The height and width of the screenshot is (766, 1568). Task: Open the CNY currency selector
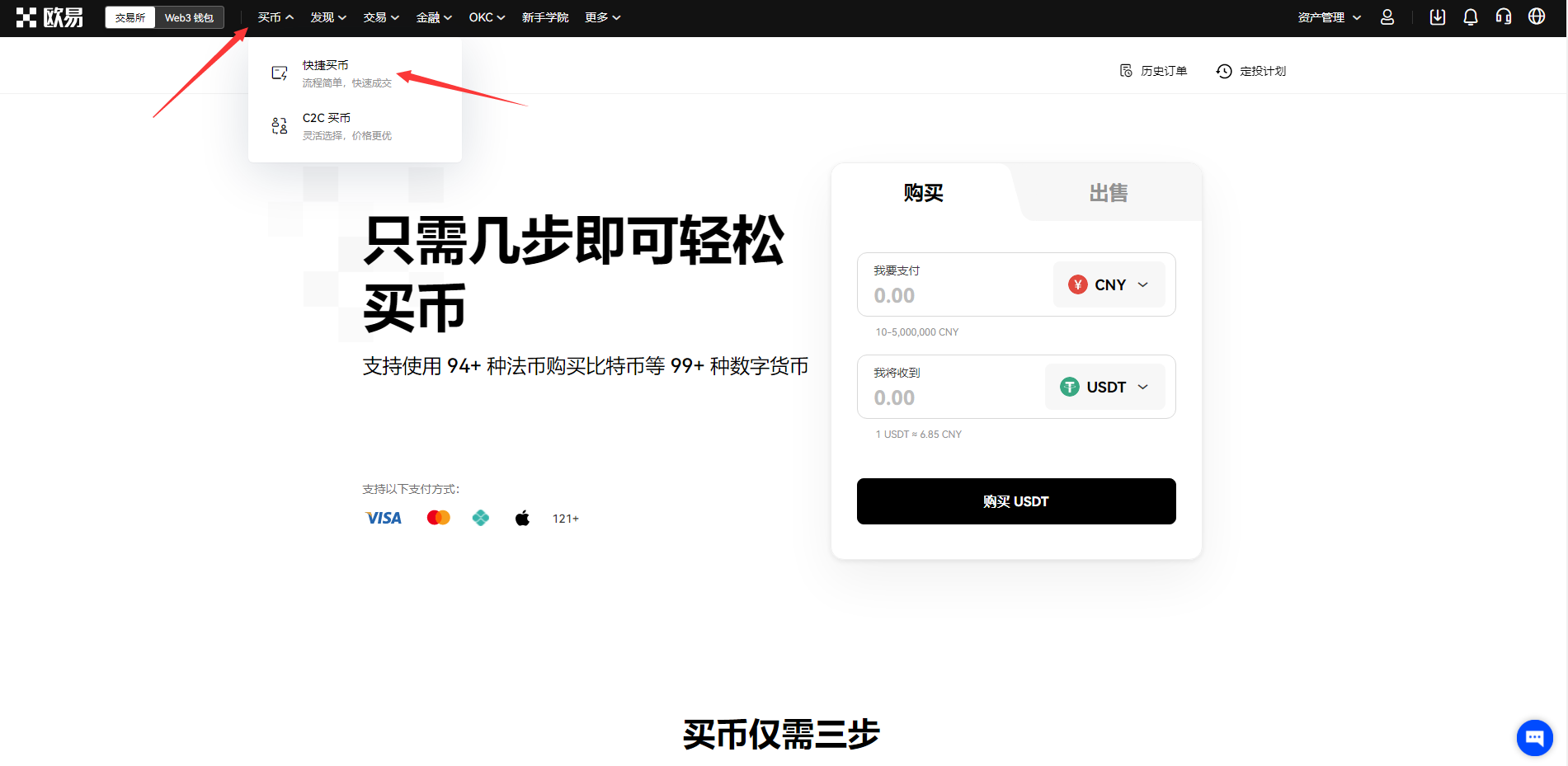click(x=1109, y=284)
